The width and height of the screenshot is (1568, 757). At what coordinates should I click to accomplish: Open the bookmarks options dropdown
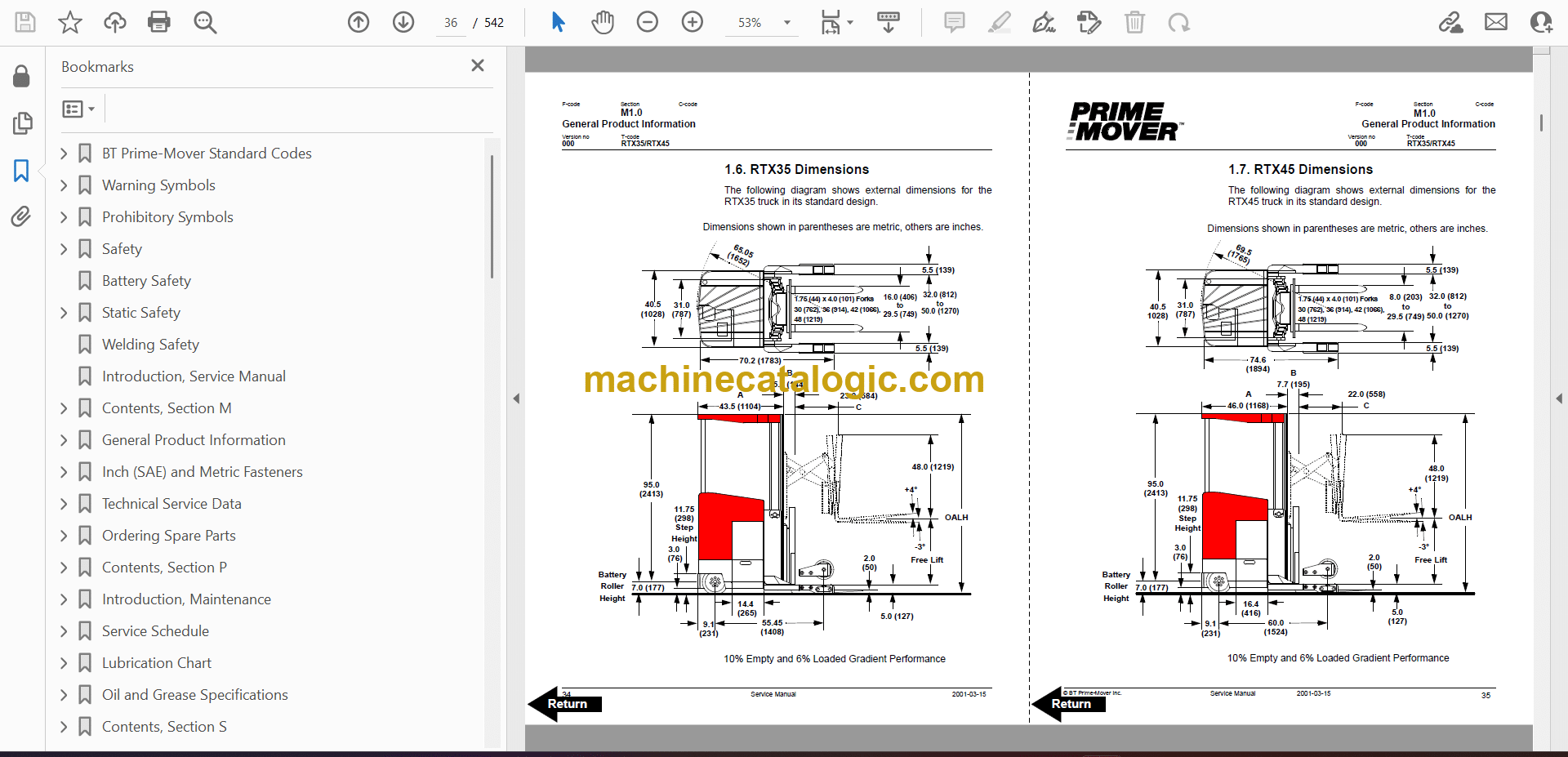[79, 109]
